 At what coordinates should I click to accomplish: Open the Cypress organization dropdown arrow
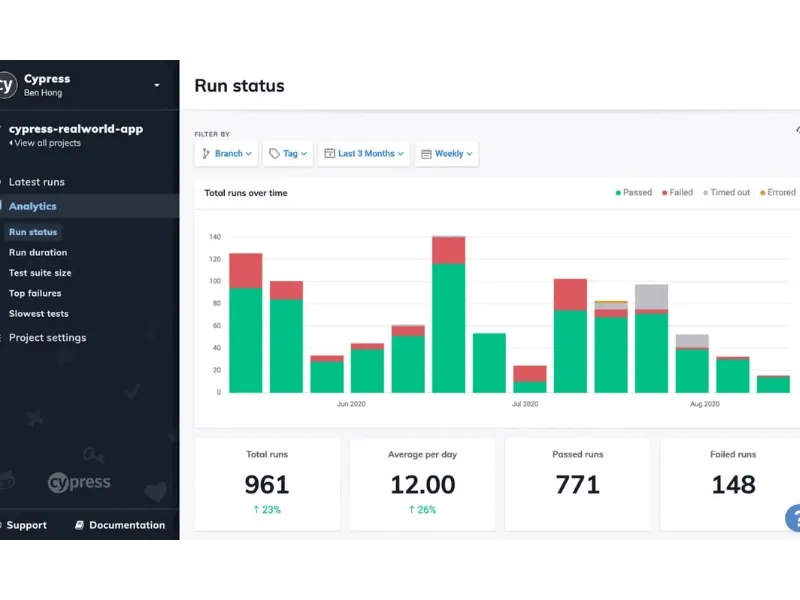(157, 85)
